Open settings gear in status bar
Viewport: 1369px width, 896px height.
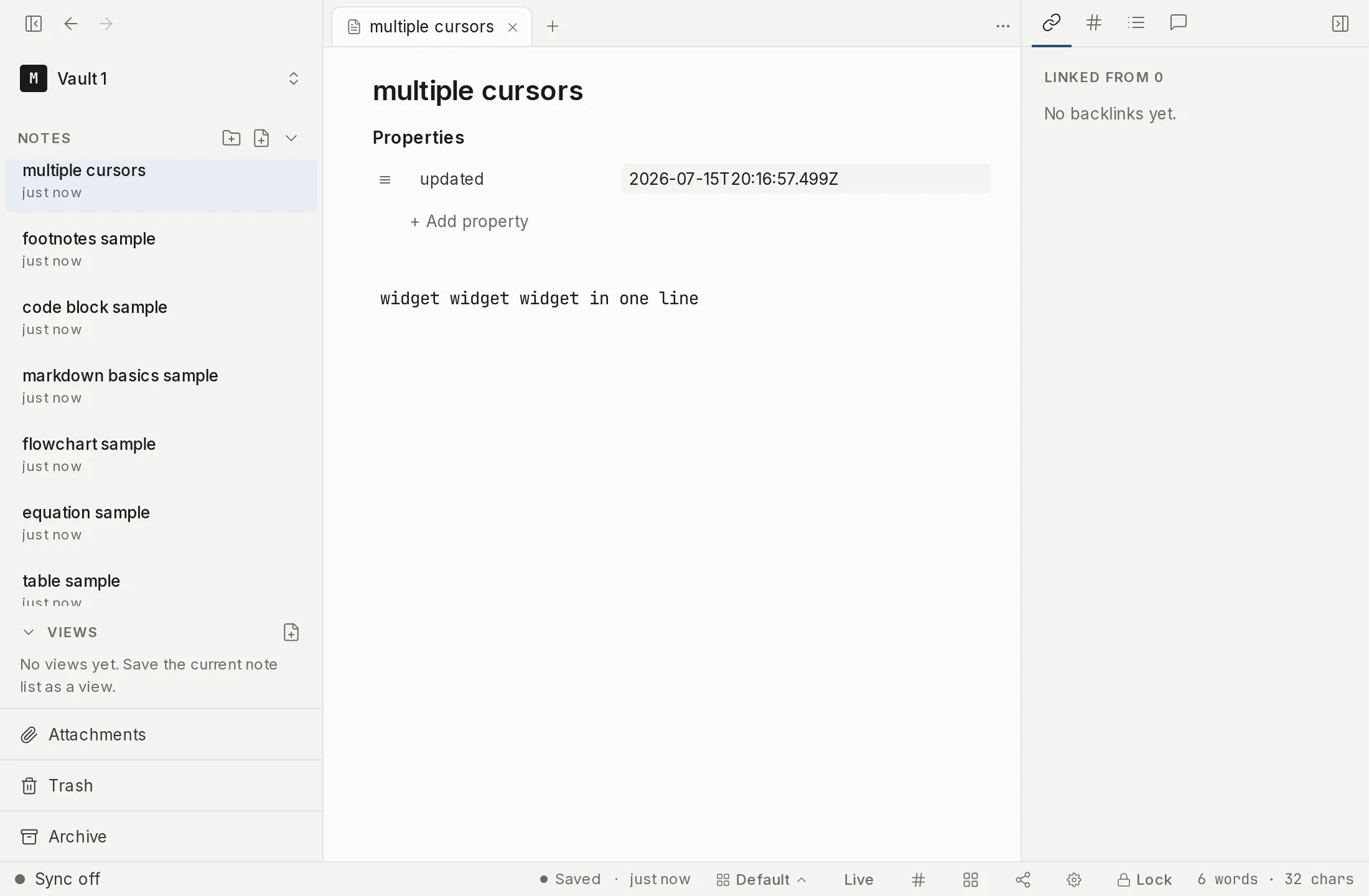(x=1074, y=879)
